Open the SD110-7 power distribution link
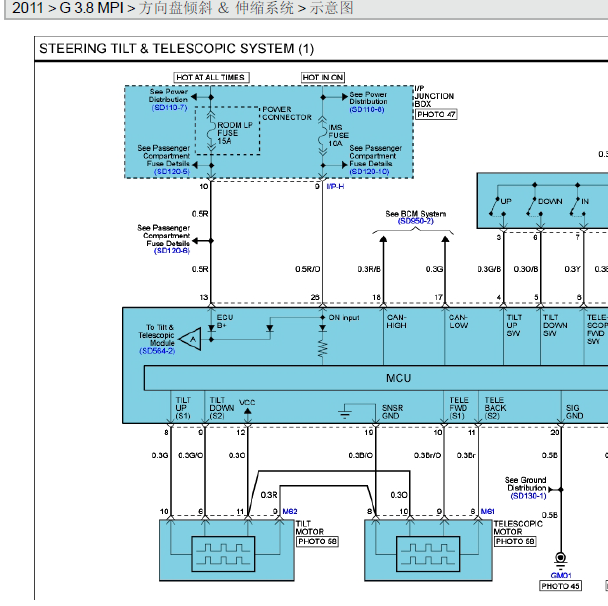 click(169, 107)
